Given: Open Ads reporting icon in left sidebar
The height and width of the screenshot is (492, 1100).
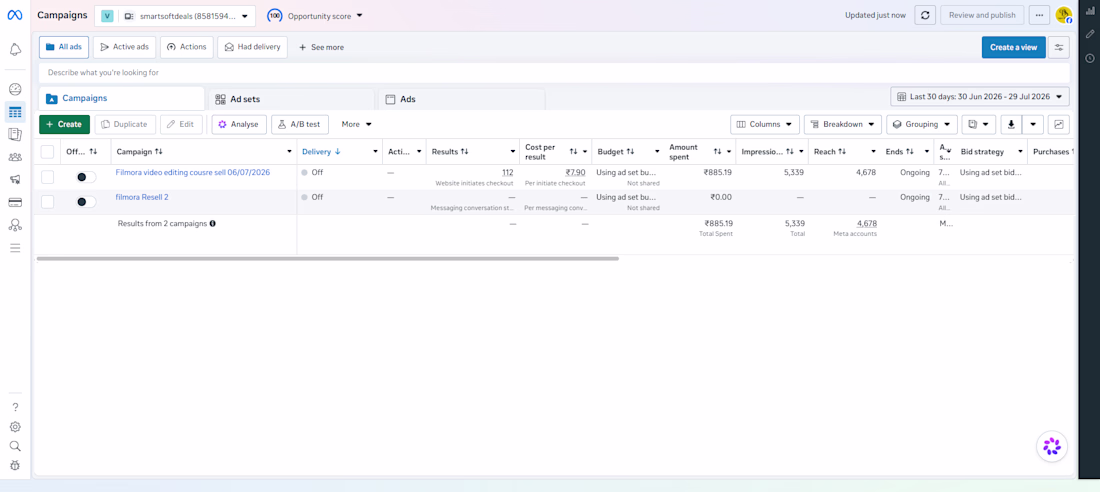Looking at the screenshot, I should 15,134.
